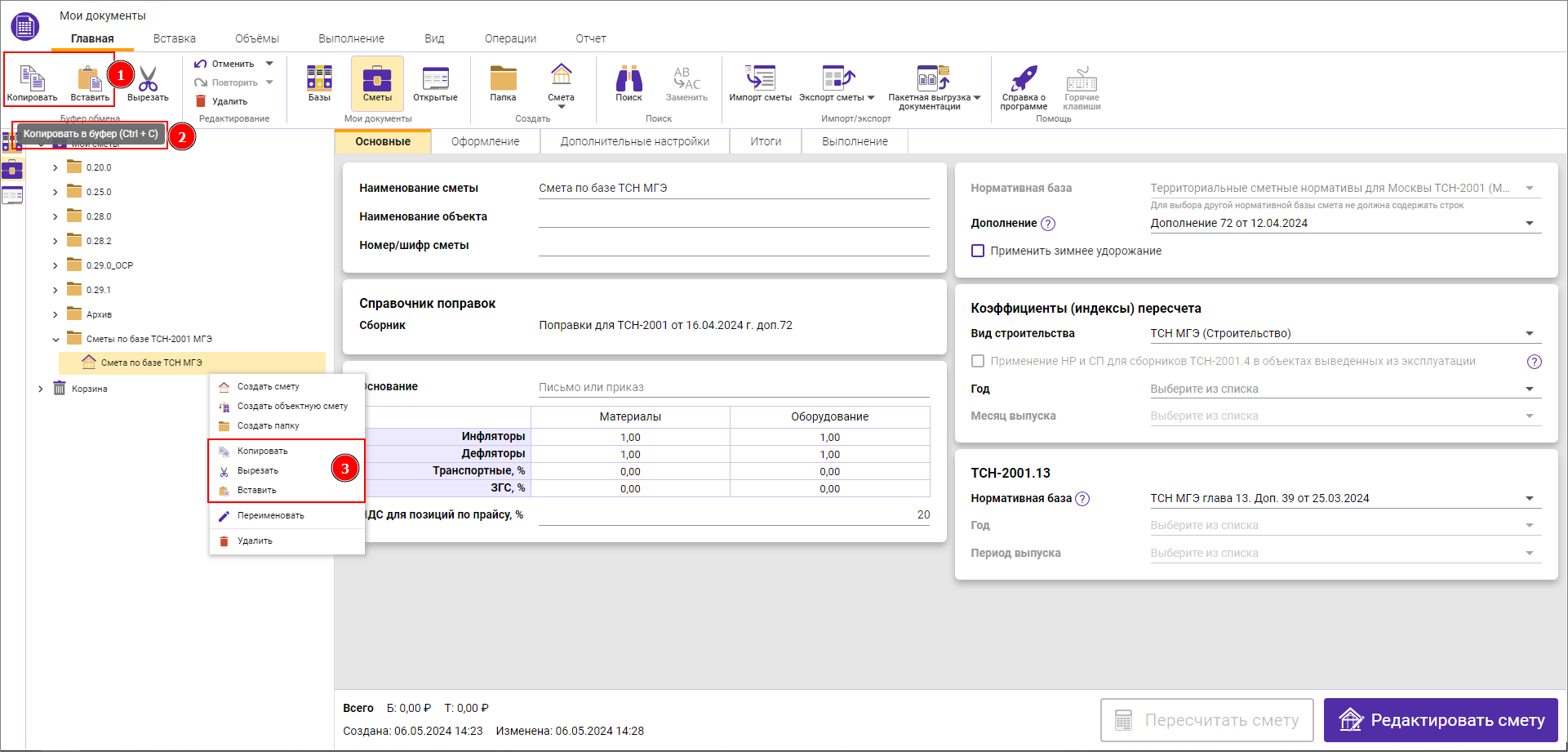Click ЗГС Оборудование cell 0,00
Viewport: 1568px width, 752px height.
(830, 488)
